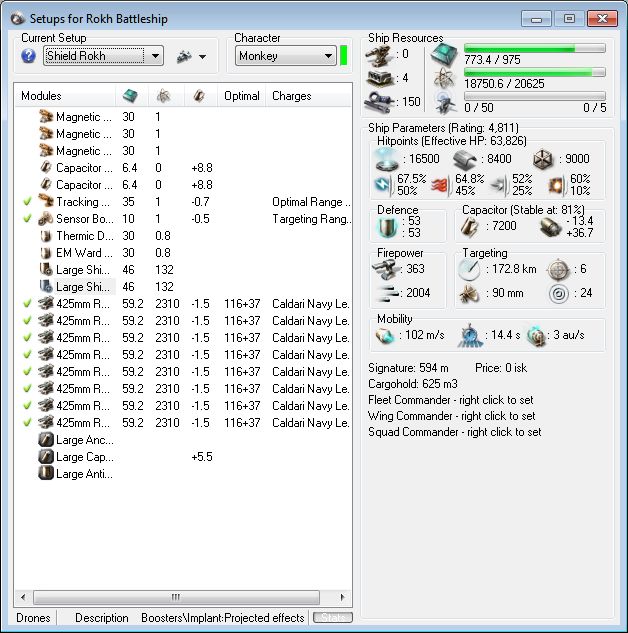The width and height of the screenshot is (628, 633).
Task: Click the horizontal scrollbar right arrow
Action: coord(343,597)
